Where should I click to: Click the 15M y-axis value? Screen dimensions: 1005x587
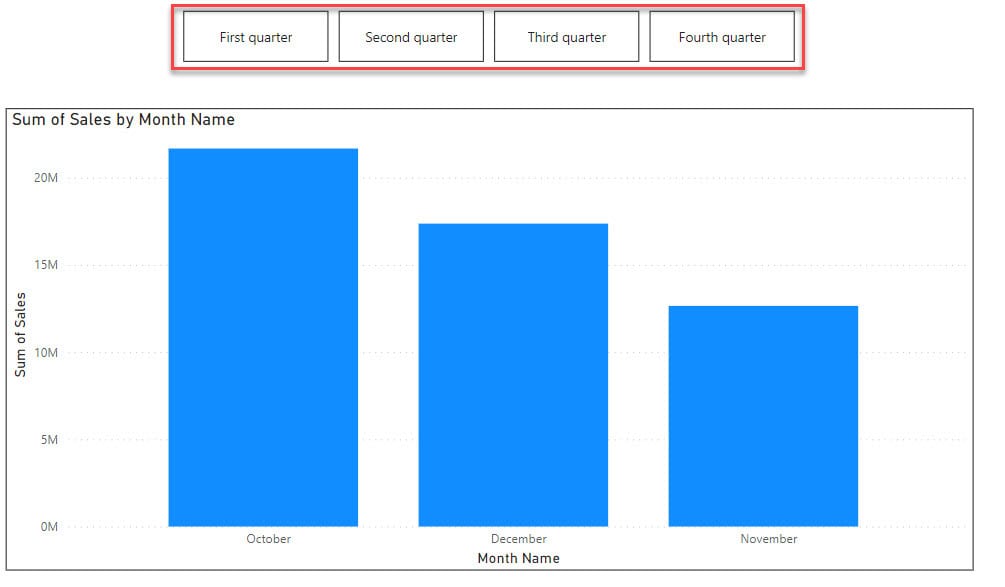click(46, 265)
